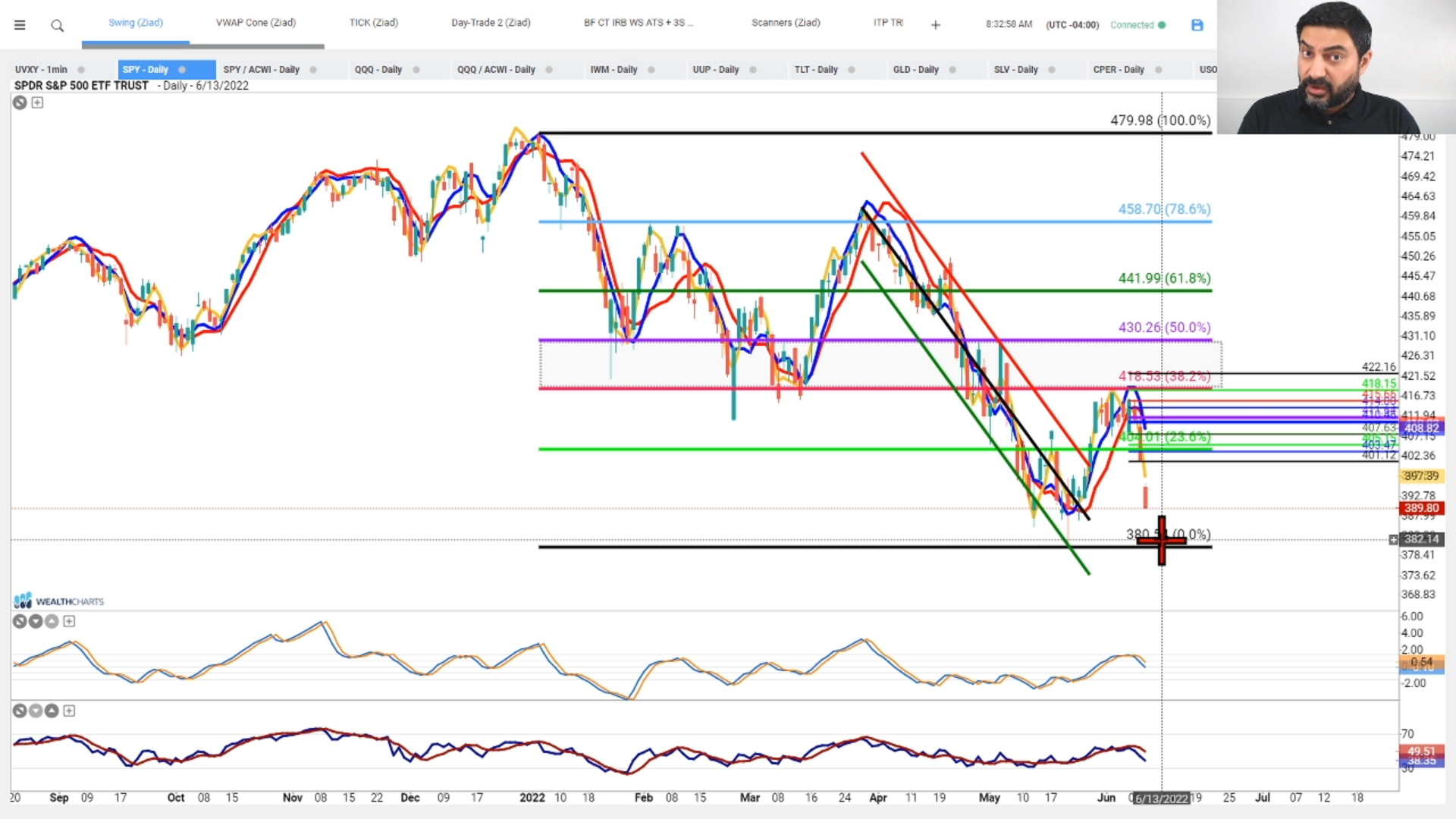Move the middle oscillator panel up
The width and height of the screenshot is (1456, 819).
point(52,621)
